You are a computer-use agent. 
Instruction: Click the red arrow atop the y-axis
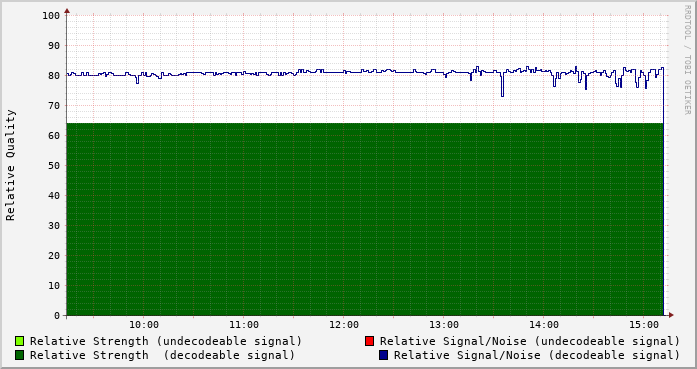[x=67, y=11]
